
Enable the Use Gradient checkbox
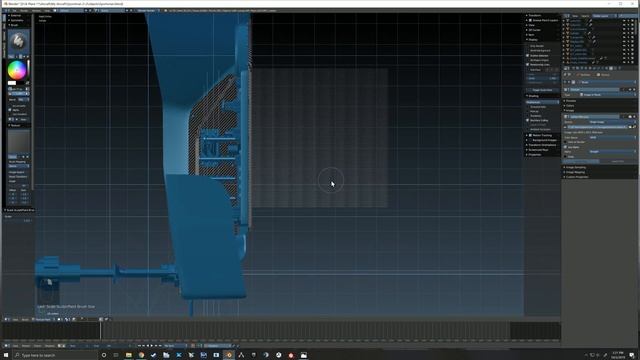tap(10, 114)
